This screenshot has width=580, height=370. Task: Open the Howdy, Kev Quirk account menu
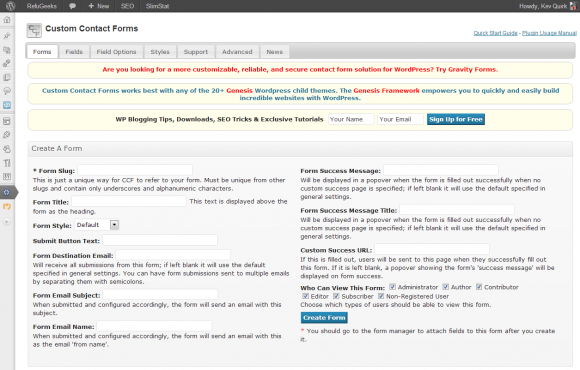click(x=543, y=6)
